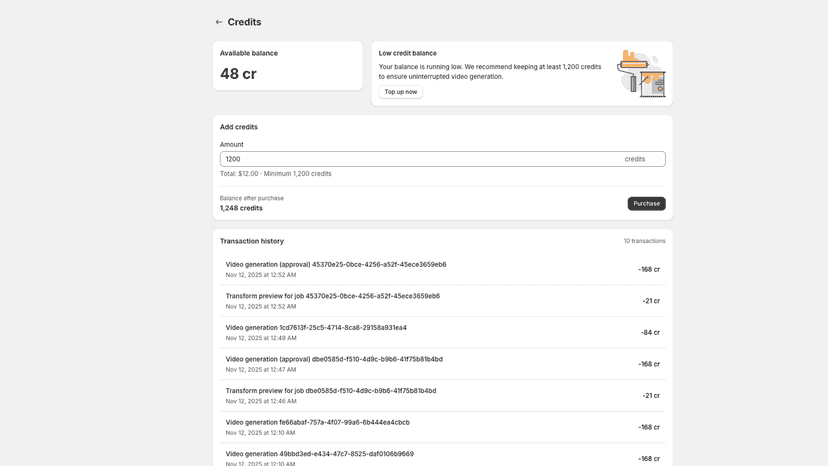Click the 48 cr balance amount

click(x=238, y=74)
